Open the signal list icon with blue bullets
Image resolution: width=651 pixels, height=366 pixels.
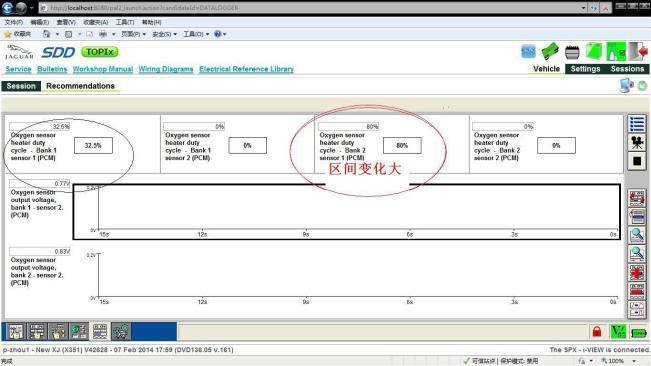click(x=636, y=124)
